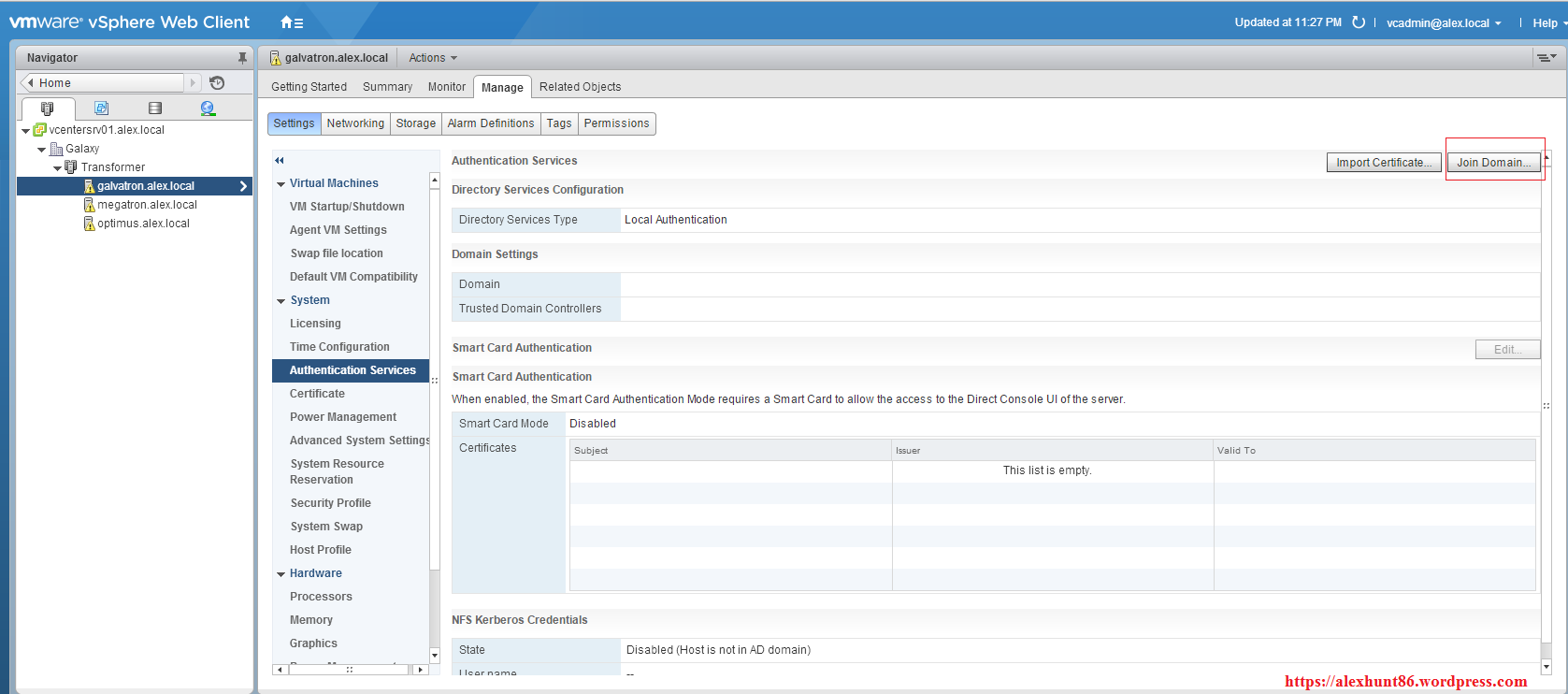Collapse the Galaxy datacenter node
1568x694 pixels.
coord(41,150)
